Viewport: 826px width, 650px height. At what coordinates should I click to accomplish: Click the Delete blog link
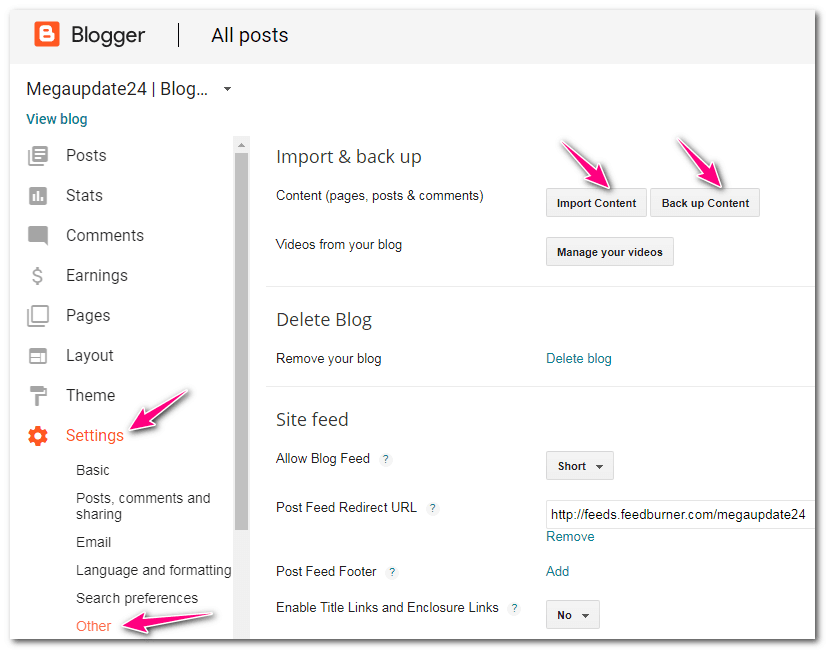click(578, 359)
